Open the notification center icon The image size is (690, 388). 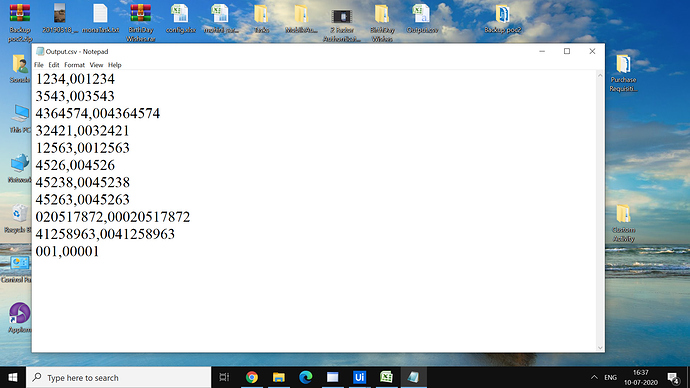[673, 377]
